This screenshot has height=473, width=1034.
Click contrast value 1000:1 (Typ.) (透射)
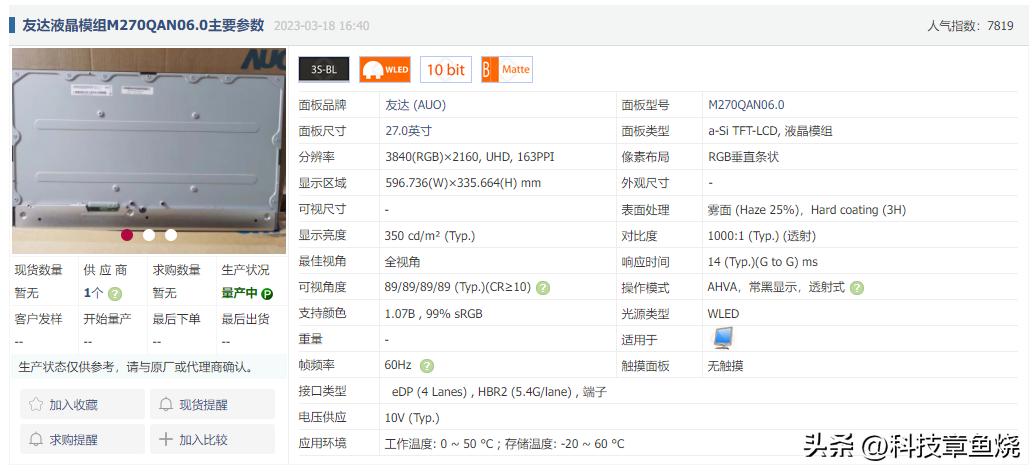[762, 236]
